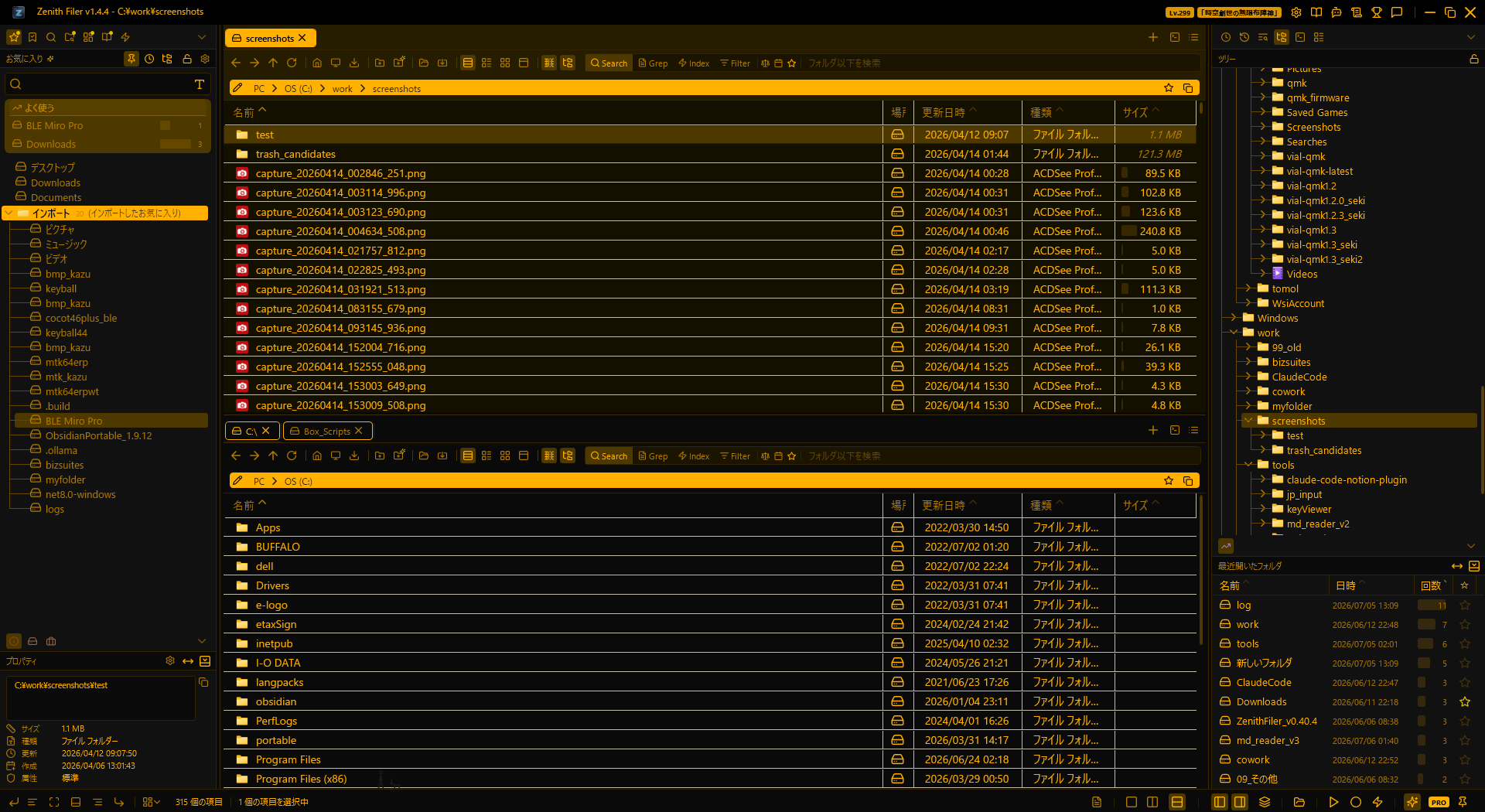1485x812 pixels.
Task: Copy path icon in the screenshots address bar
Action: [1188, 88]
